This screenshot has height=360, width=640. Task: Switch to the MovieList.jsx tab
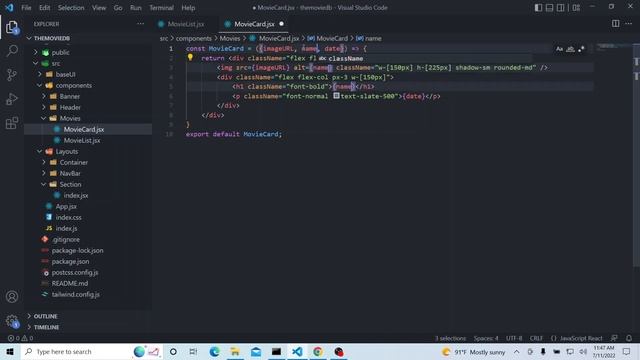pyautogui.click(x=186, y=24)
